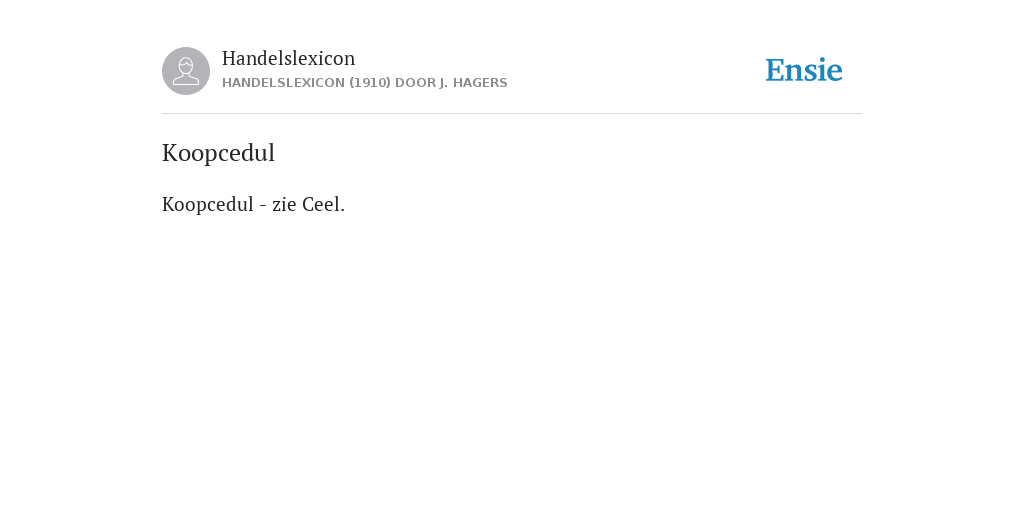
Task: Click blank area below the definition text
Action: tap(512, 359)
